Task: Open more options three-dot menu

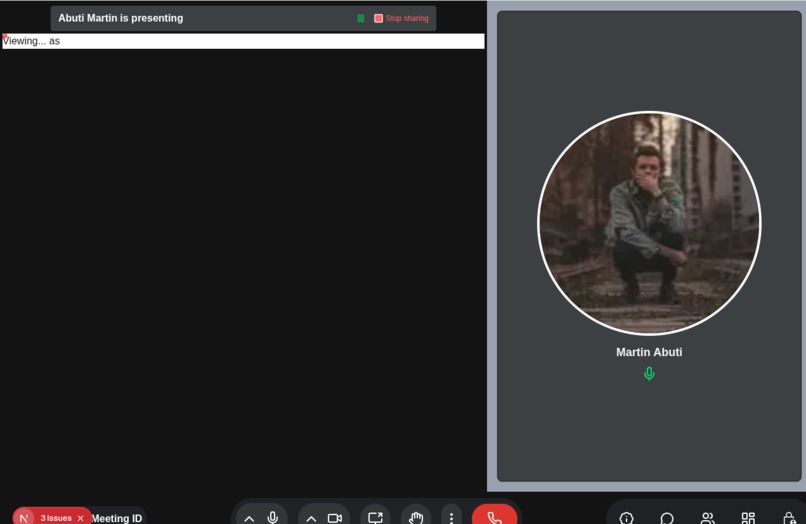Action: tap(451, 518)
